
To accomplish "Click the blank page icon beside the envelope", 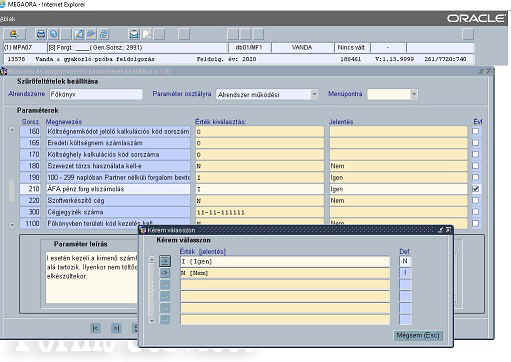I will (147, 34).
